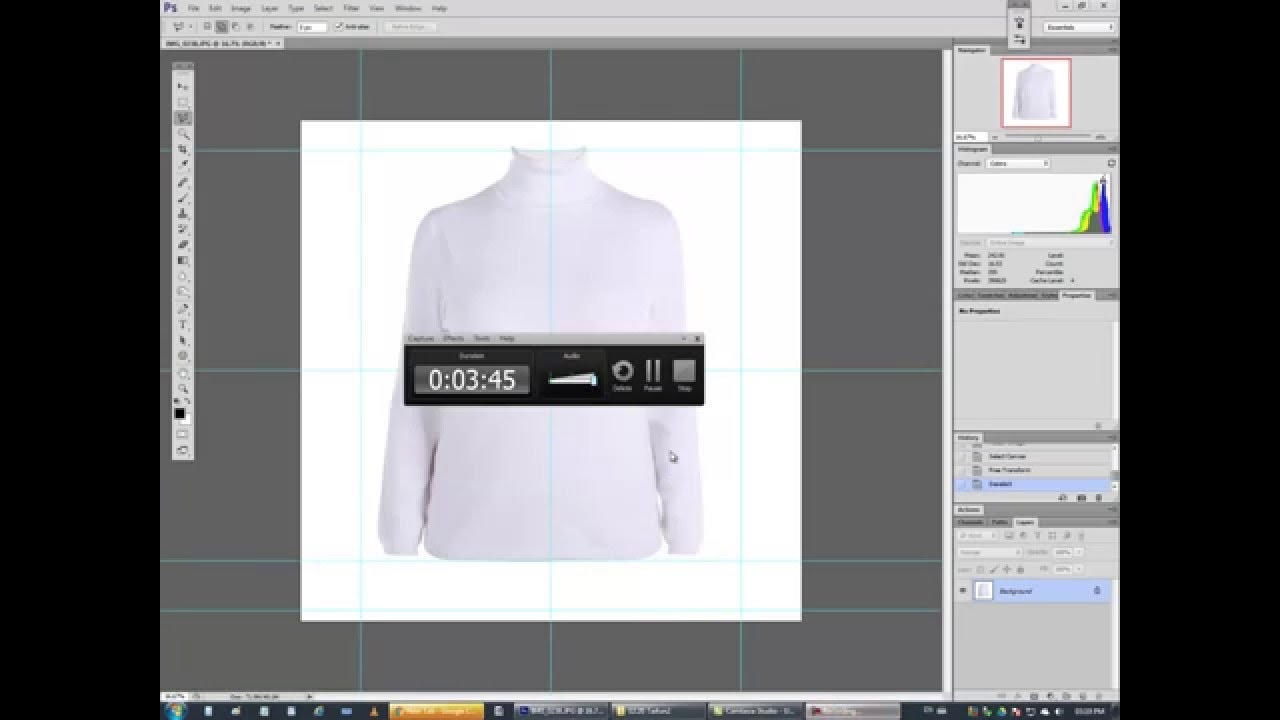
Task: Open the File menu
Action: 193,8
